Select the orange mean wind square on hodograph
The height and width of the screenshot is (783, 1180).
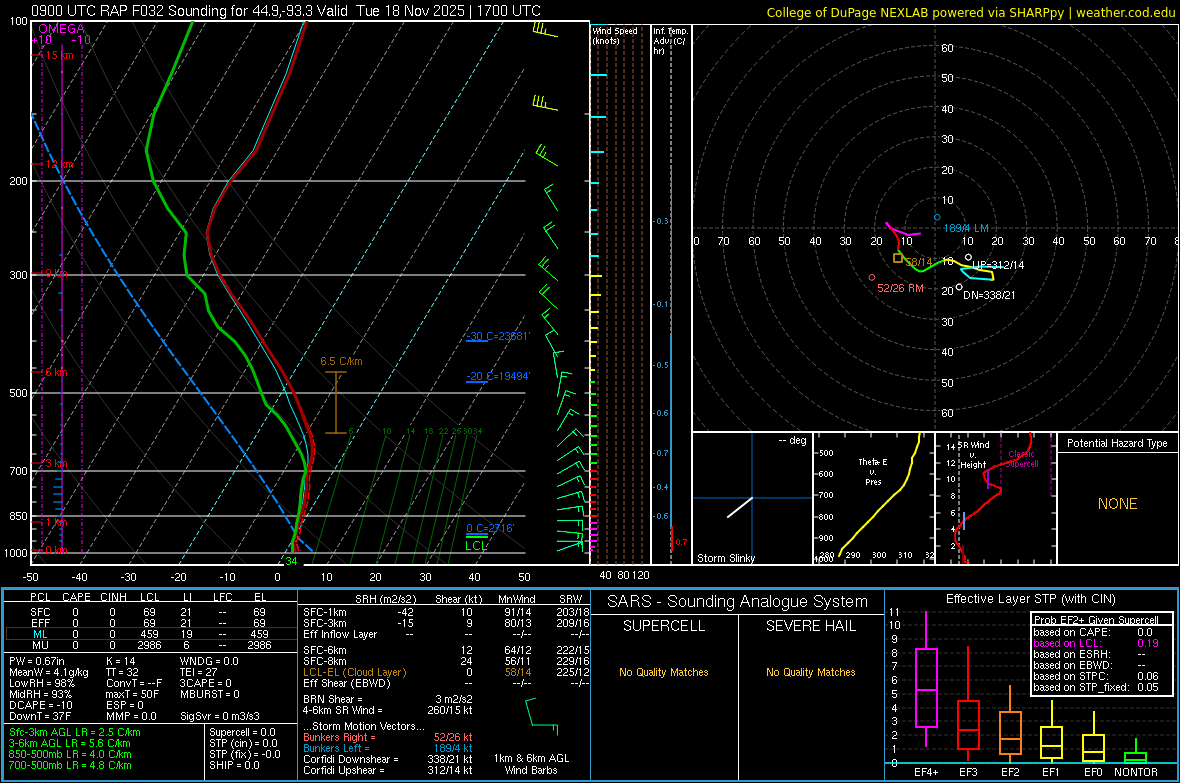[x=898, y=258]
